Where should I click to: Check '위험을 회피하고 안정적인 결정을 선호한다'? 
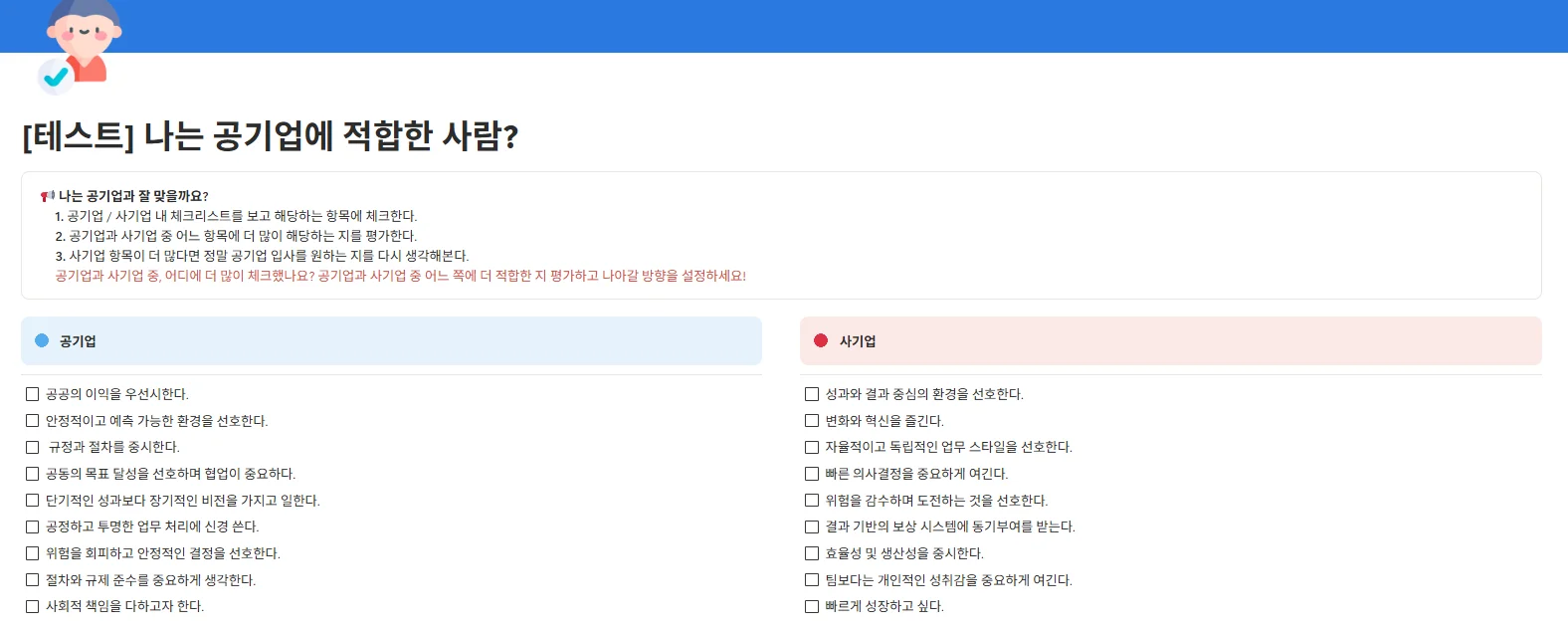coord(32,553)
